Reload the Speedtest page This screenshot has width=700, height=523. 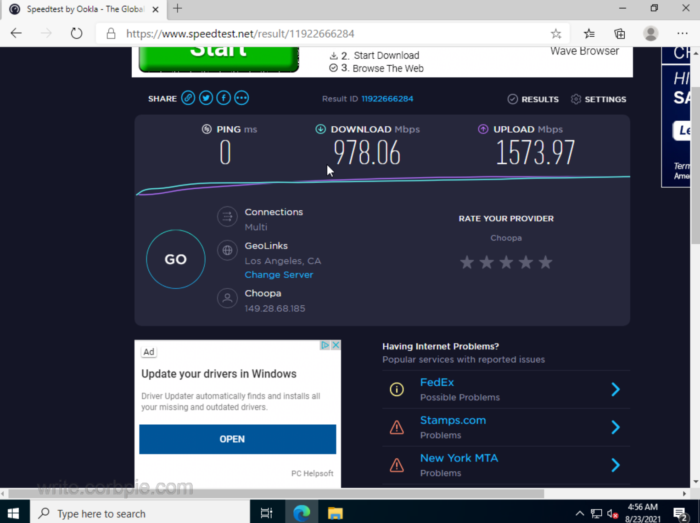[76, 33]
